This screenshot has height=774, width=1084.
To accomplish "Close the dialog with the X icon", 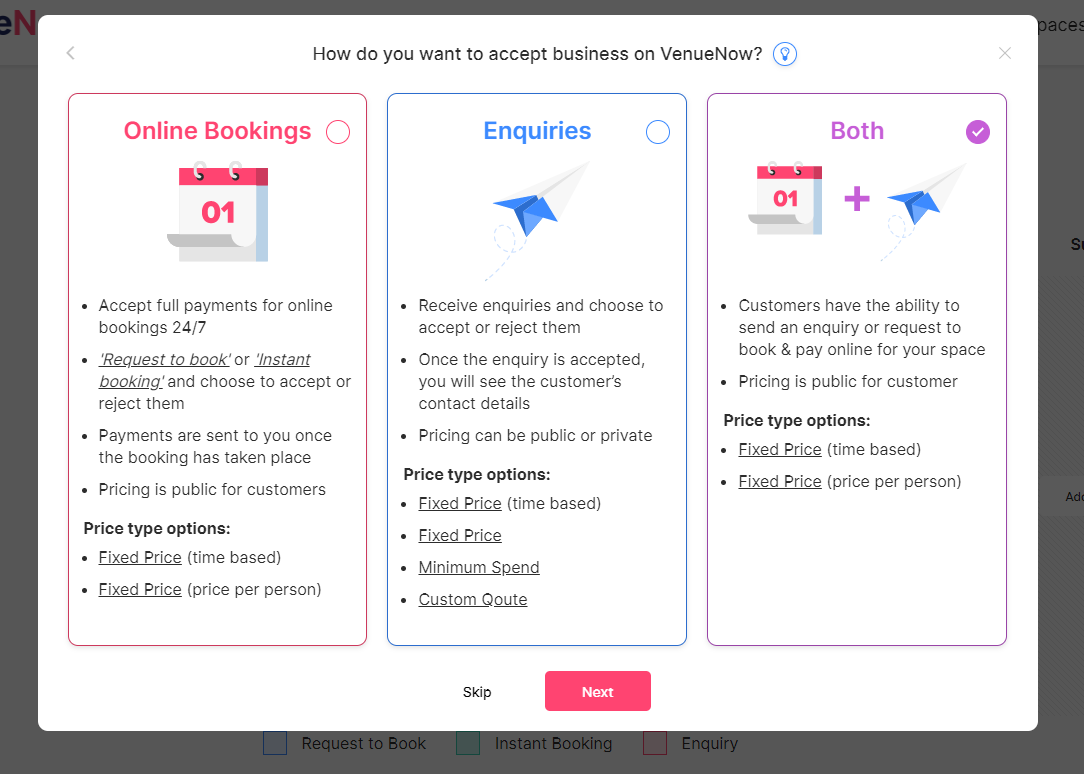I will pos(1005,53).
